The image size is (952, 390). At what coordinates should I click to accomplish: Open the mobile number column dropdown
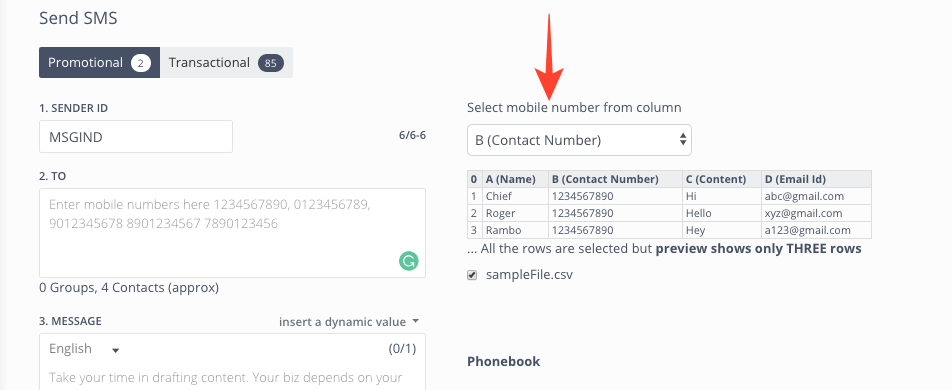(579, 140)
